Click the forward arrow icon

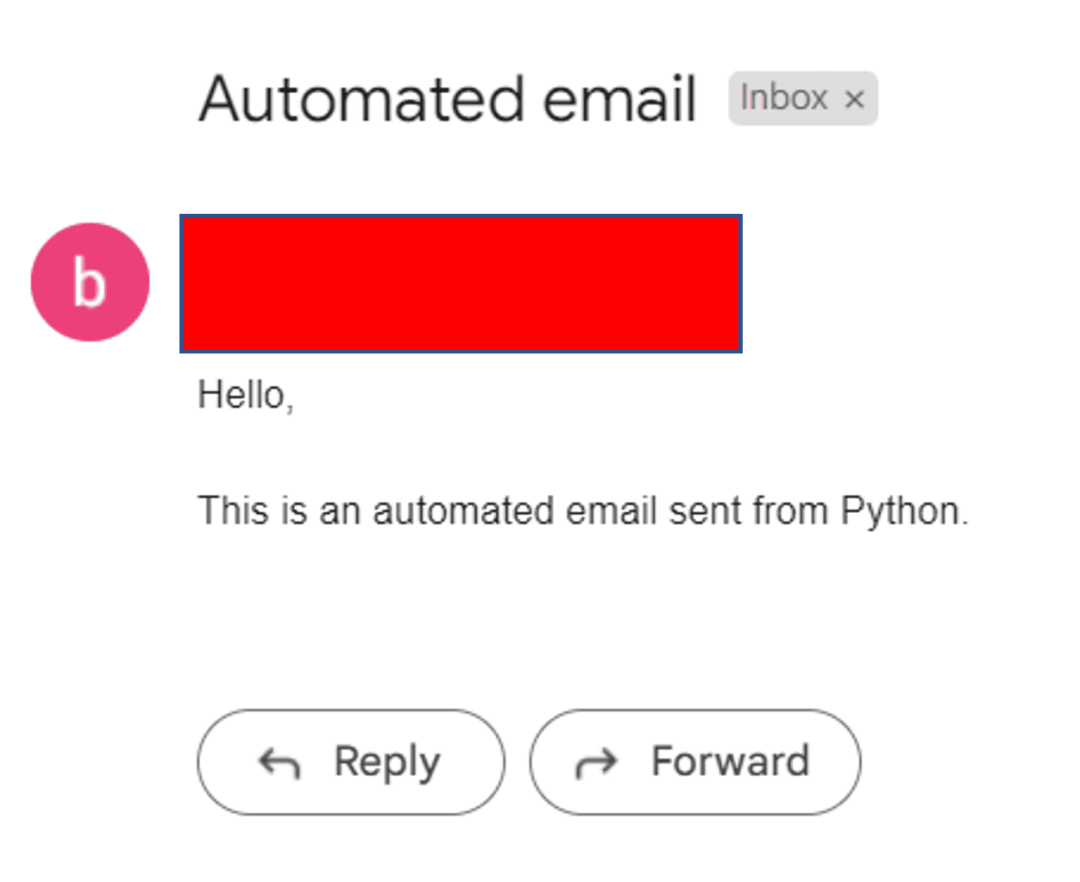(x=596, y=763)
